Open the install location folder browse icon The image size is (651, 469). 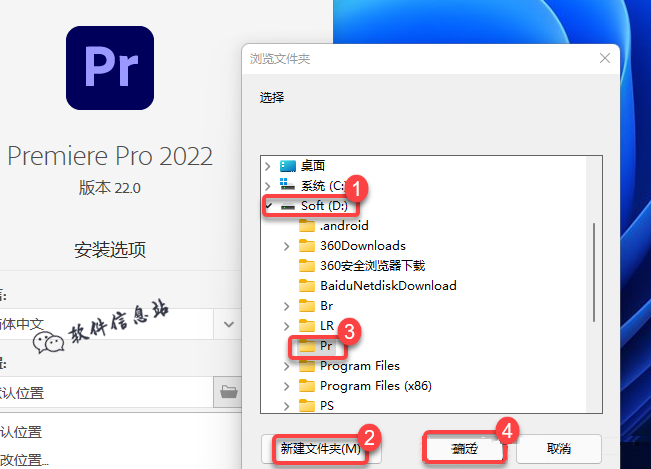(x=228, y=392)
